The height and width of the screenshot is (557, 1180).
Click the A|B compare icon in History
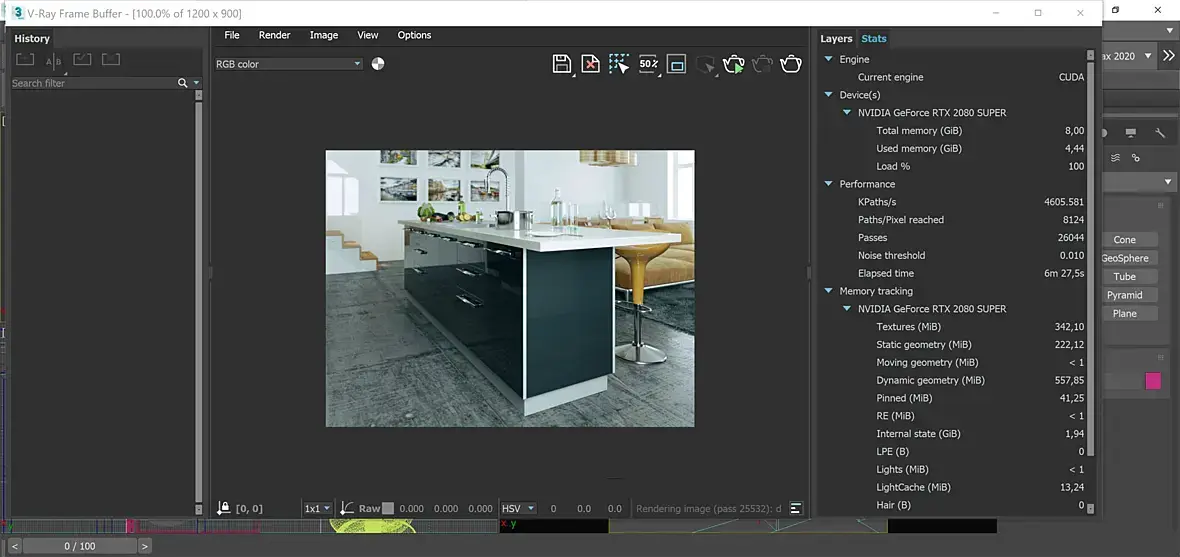pyautogui.click(x=54, y=61)
